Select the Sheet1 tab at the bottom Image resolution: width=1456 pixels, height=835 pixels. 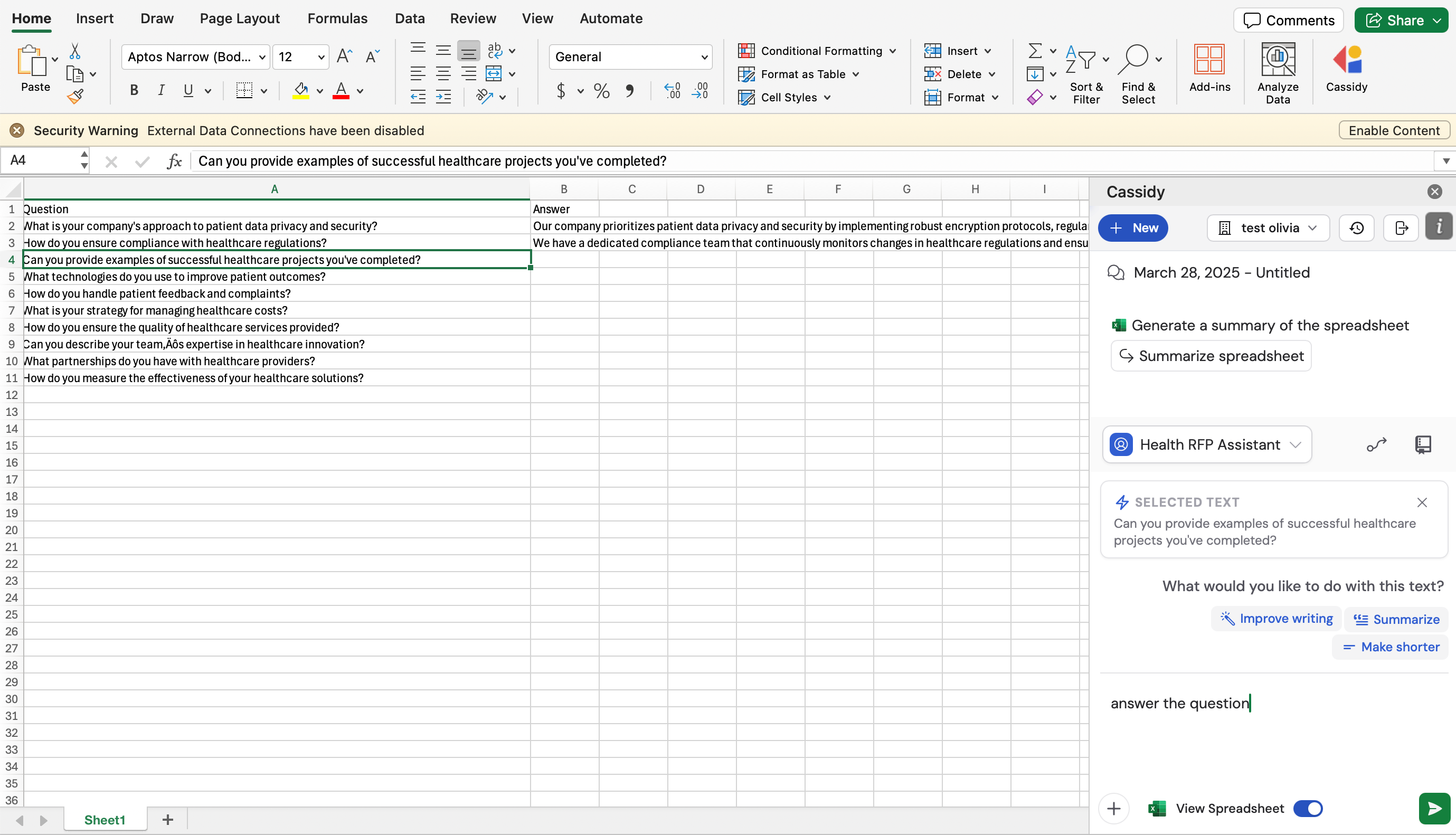click(x=105, y=819)
